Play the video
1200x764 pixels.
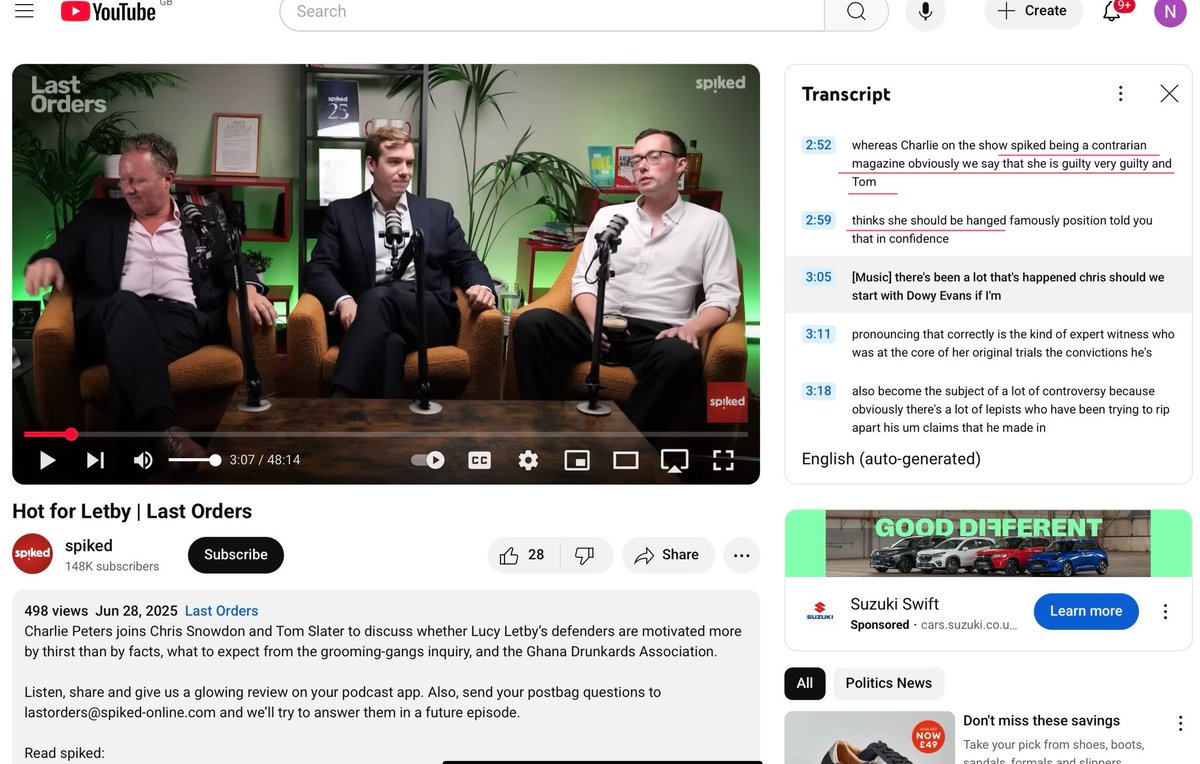pos(47,460)
